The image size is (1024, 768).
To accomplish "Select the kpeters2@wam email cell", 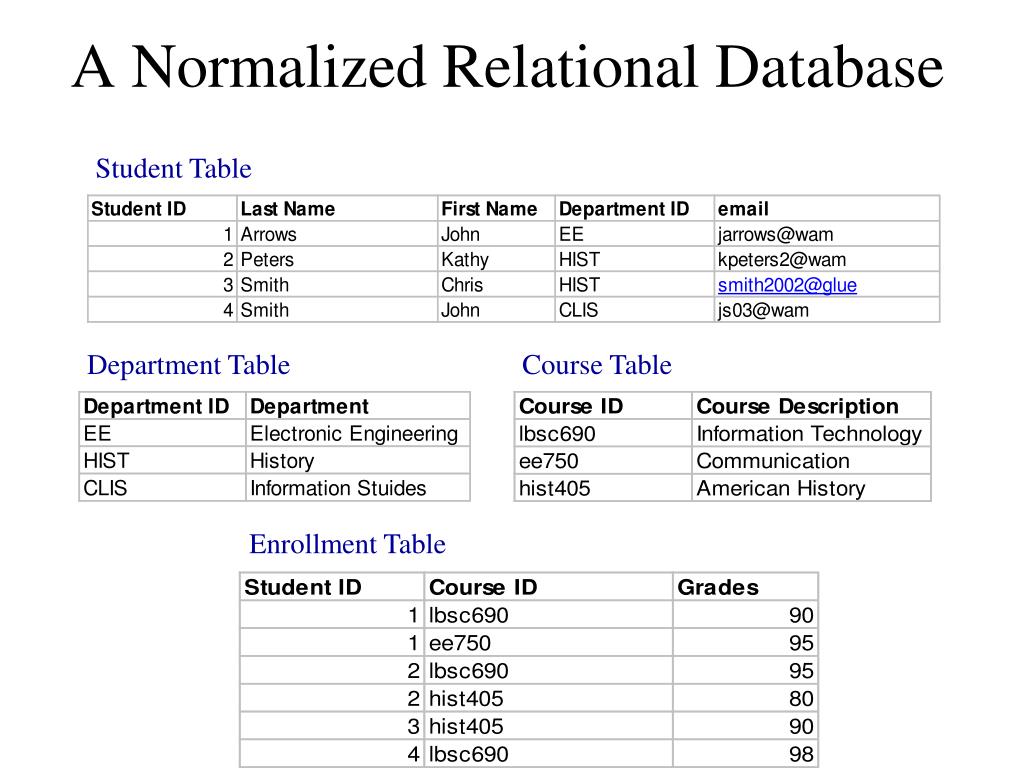I will (827, 259).
